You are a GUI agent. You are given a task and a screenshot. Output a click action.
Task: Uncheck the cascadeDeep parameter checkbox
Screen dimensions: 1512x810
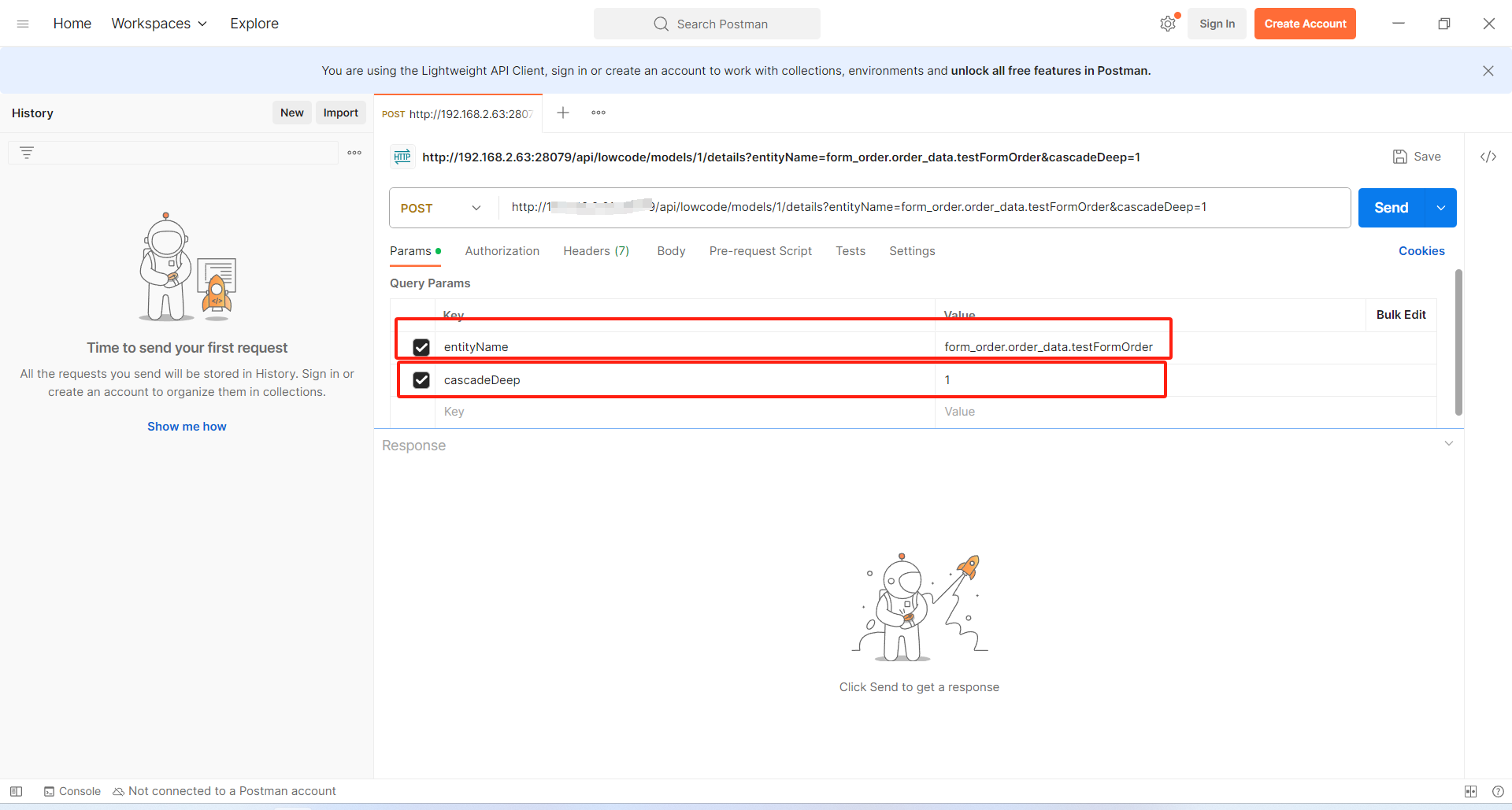click(x=421, y=380)
